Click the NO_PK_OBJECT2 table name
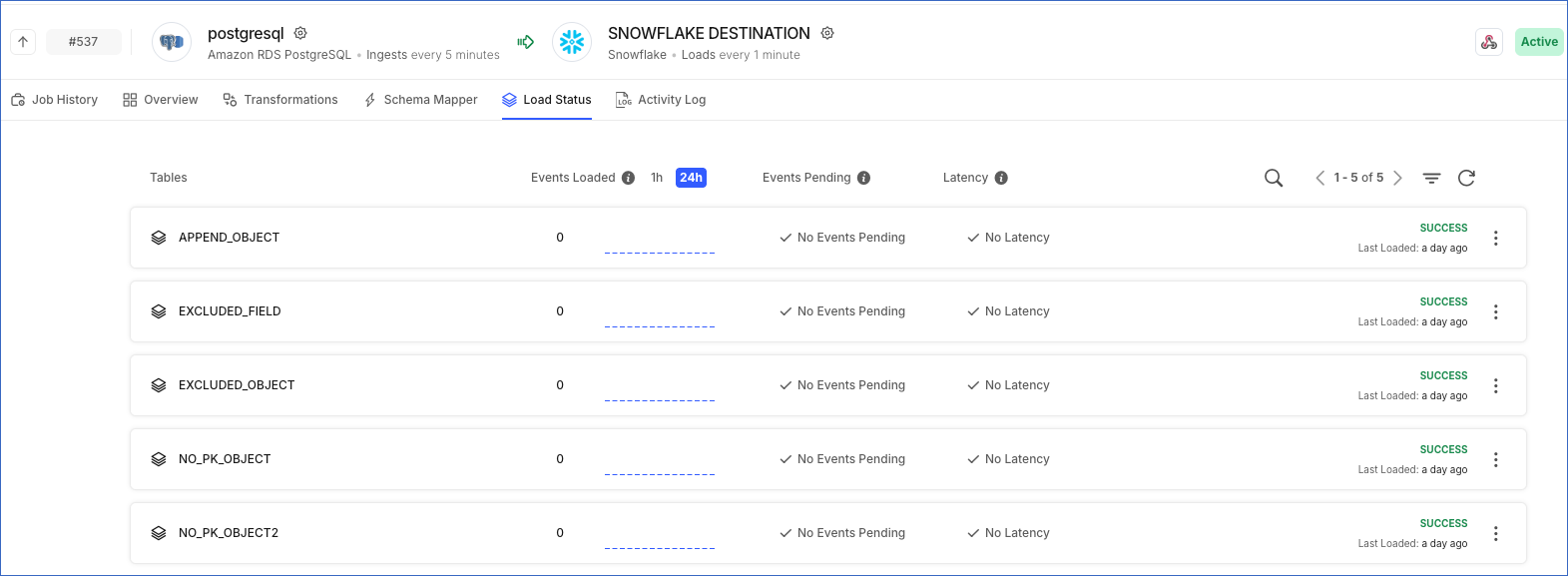1568x576 pixels. pyautogui.click(x=229, y=533)
